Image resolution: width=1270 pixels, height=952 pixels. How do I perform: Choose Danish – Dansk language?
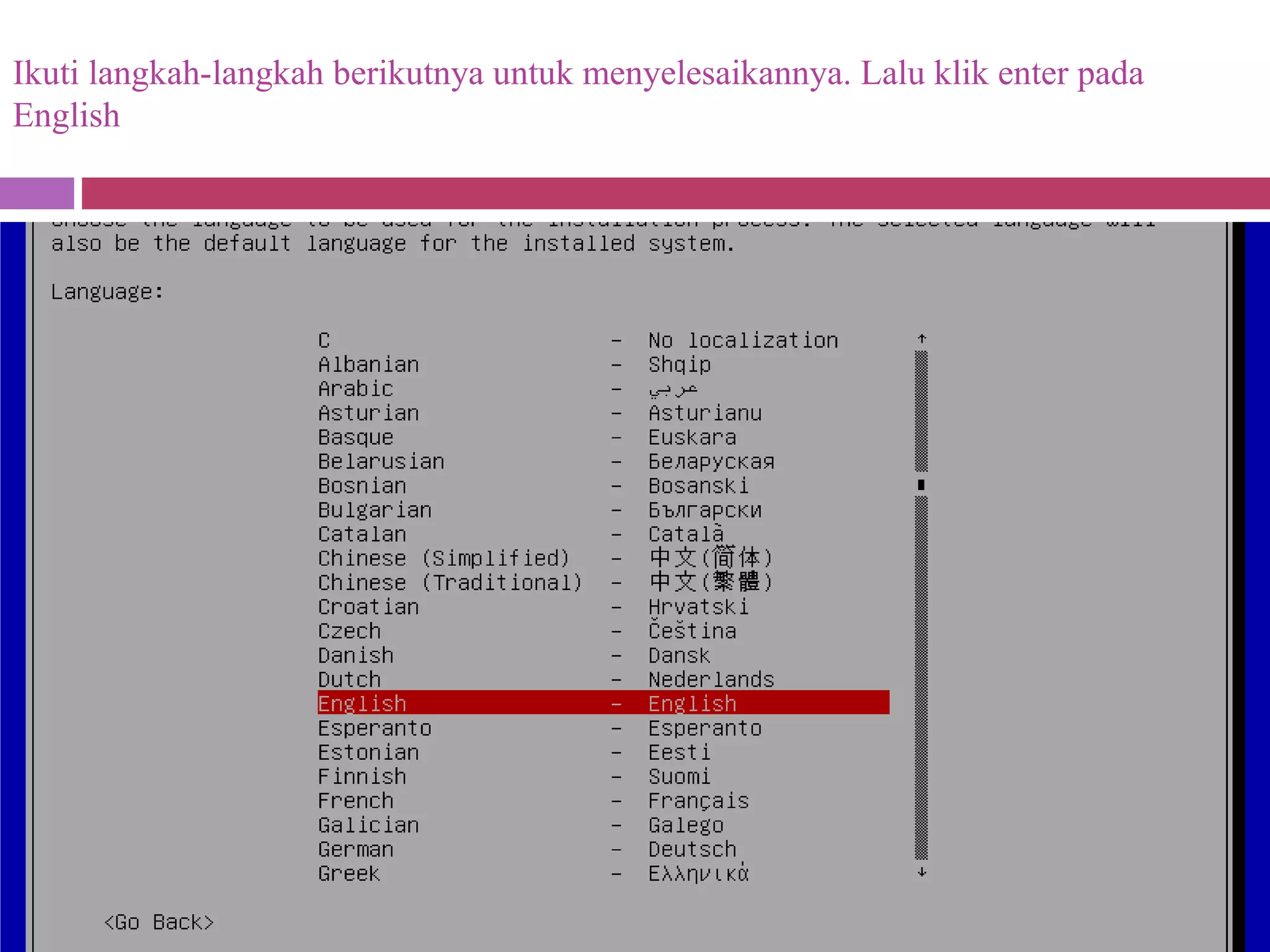coord(603,654)
